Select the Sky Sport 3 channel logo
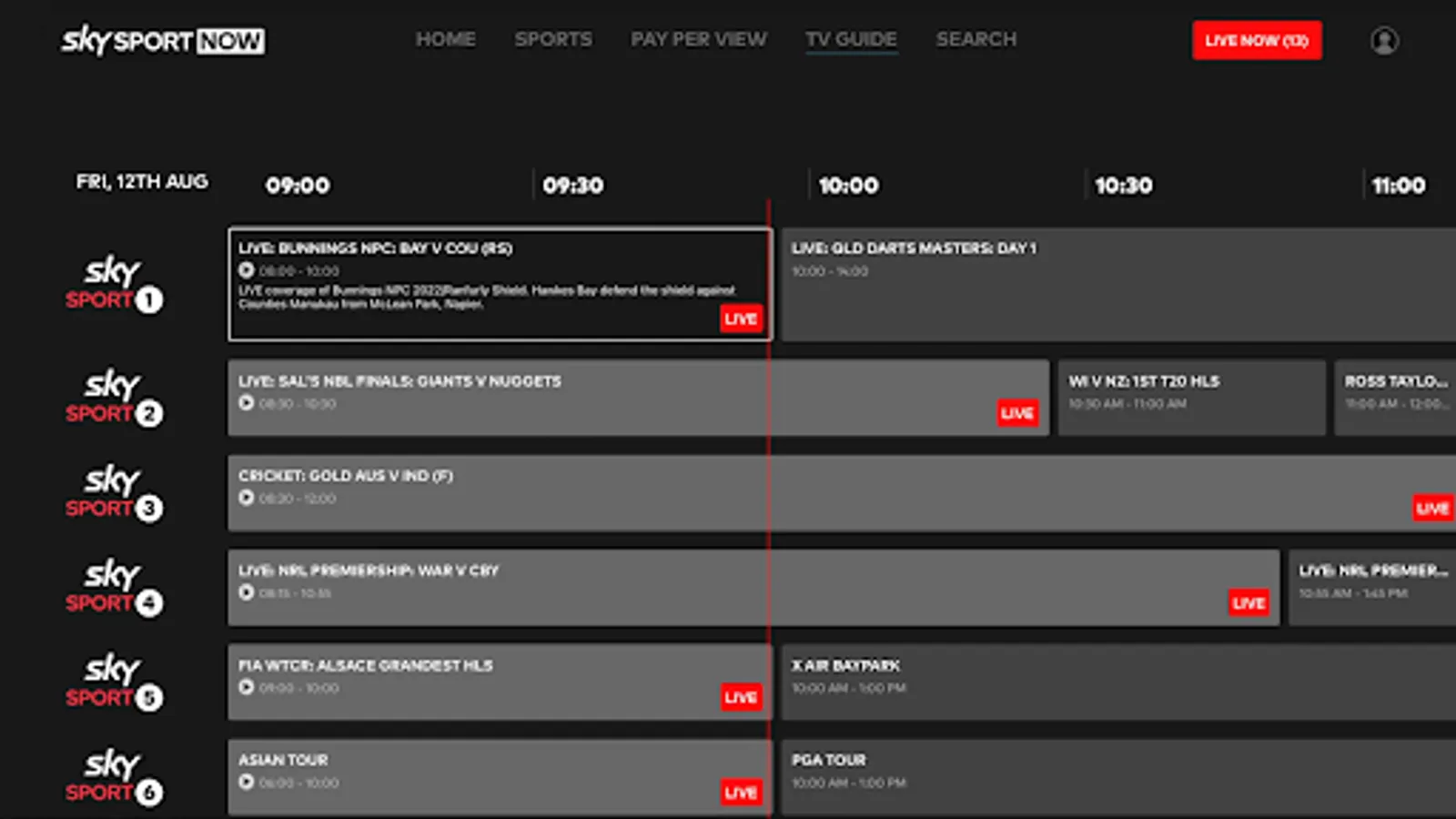 [x=114, y=492]
